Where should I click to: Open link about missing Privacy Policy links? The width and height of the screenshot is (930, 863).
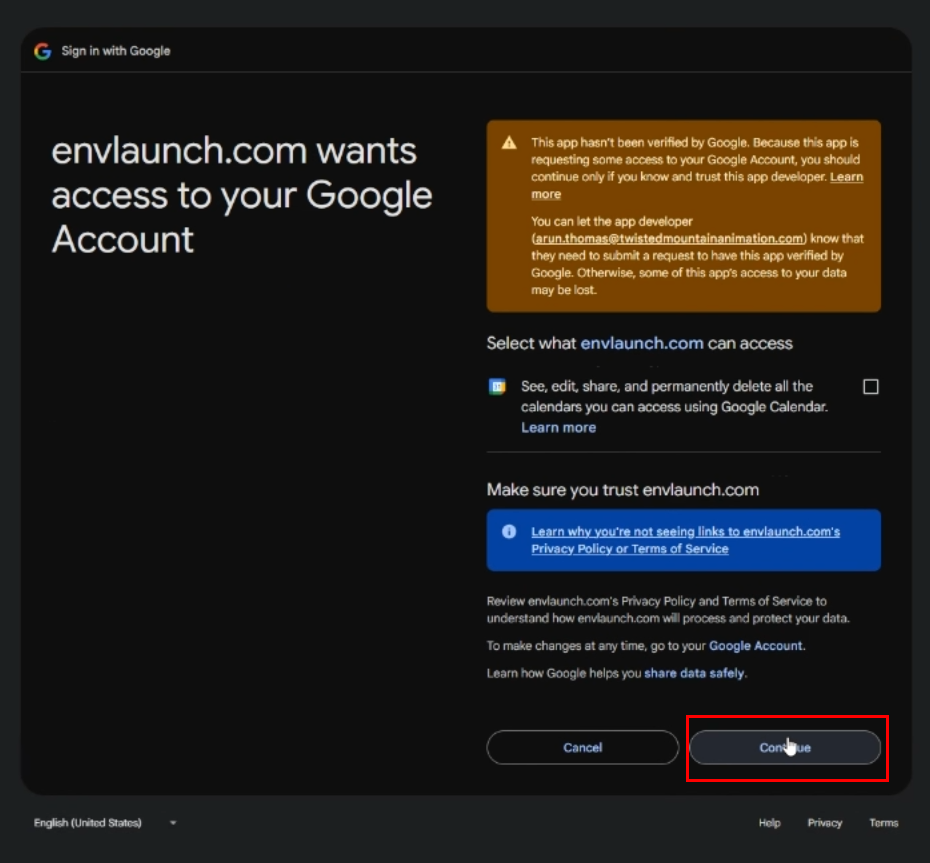(685, 540)
